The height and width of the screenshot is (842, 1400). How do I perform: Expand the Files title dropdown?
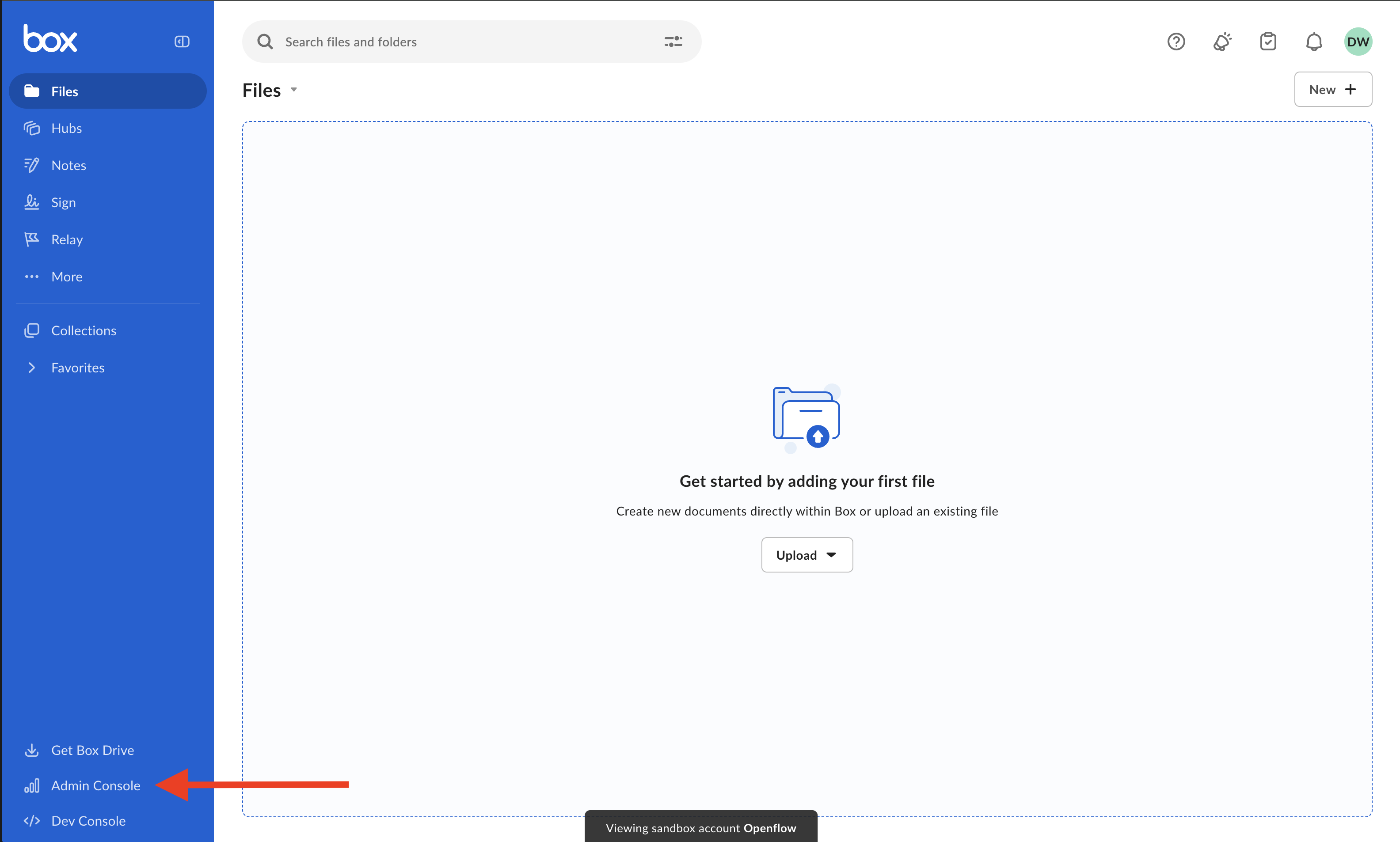294,90
